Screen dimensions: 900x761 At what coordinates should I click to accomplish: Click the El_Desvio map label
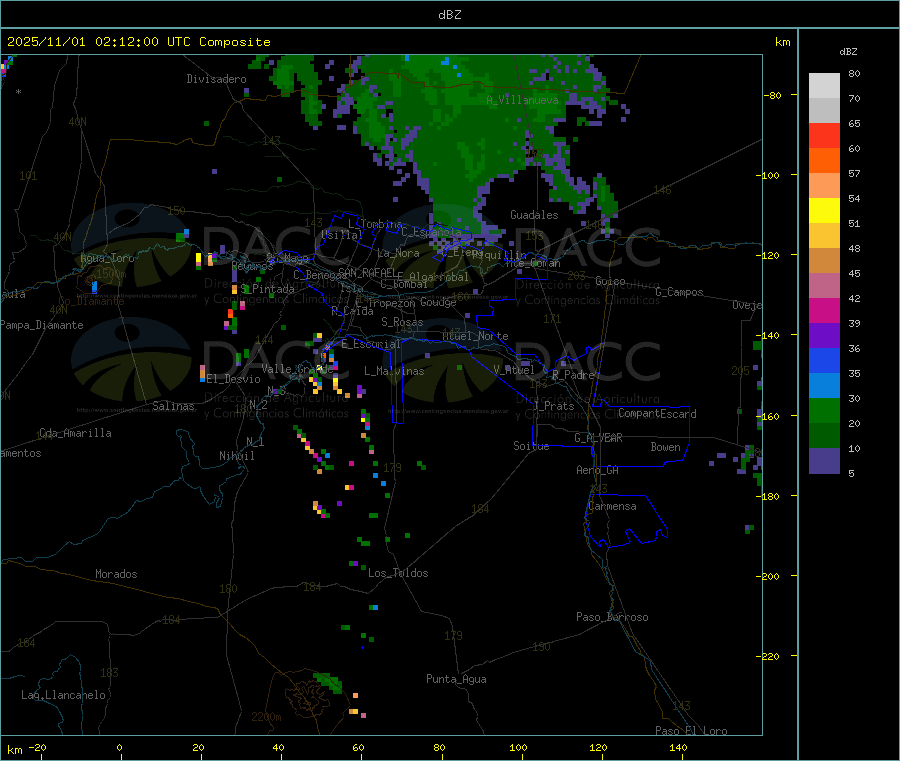click(233, 379)
